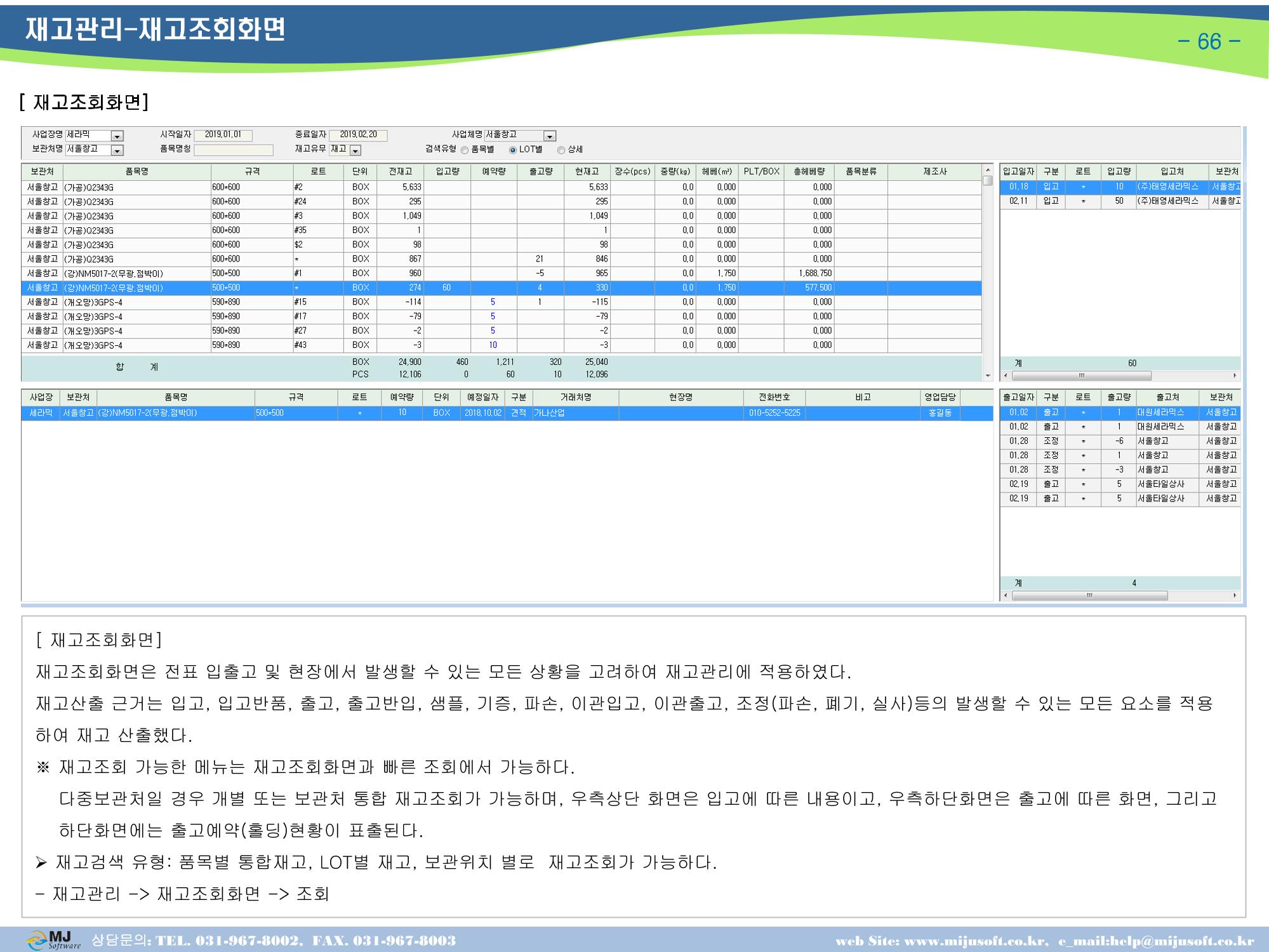Image resolution: width=1269 pixels, height=952 pixels.
Task: Click the 1,688.750 총헤베량 cell
Action: [x=809, y=274]
